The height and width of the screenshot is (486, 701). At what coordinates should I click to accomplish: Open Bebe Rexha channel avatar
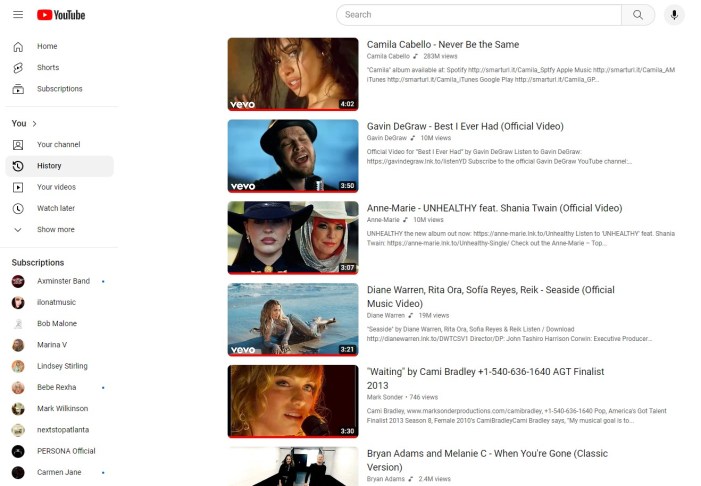pyautogui.click(x=18, y=387)
